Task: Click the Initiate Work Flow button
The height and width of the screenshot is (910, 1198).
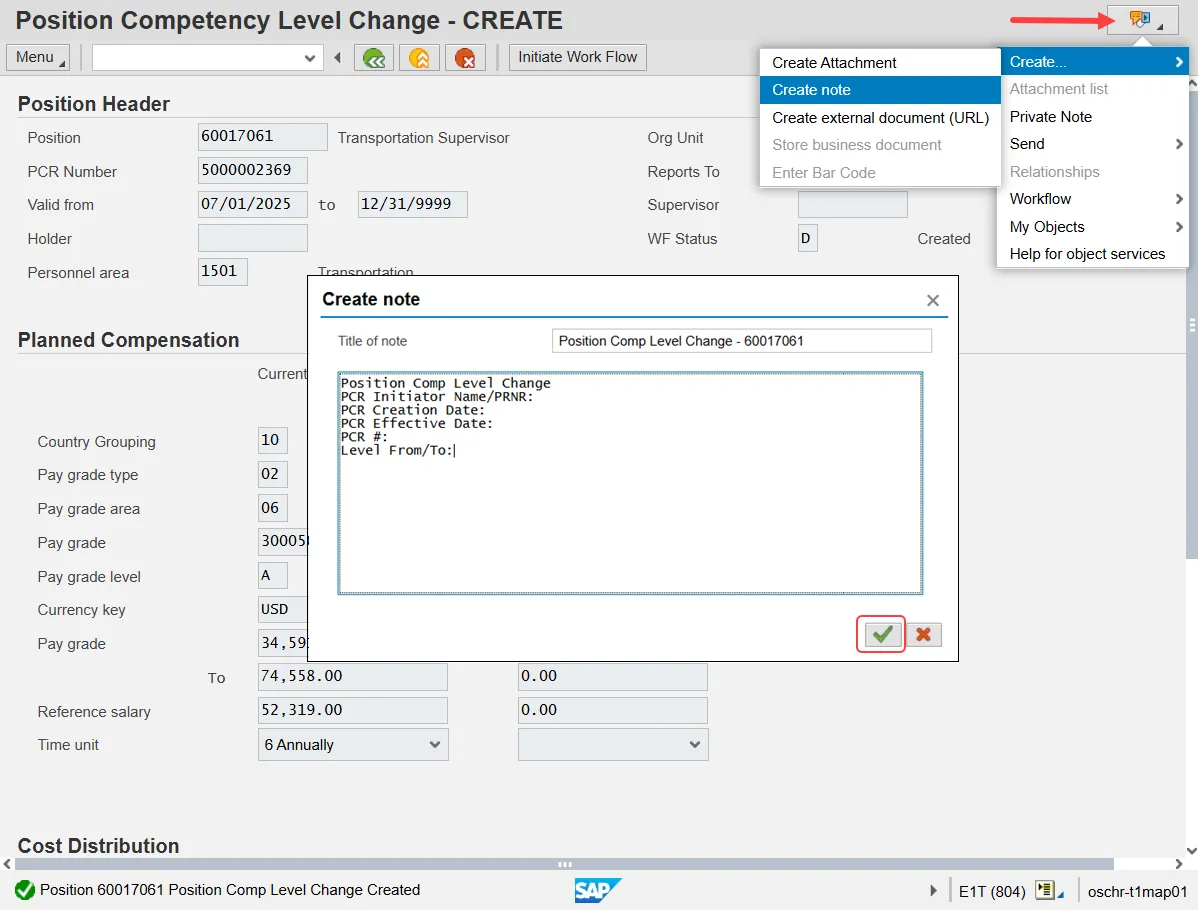Action: pyautogui.click(x=577, y=58)
